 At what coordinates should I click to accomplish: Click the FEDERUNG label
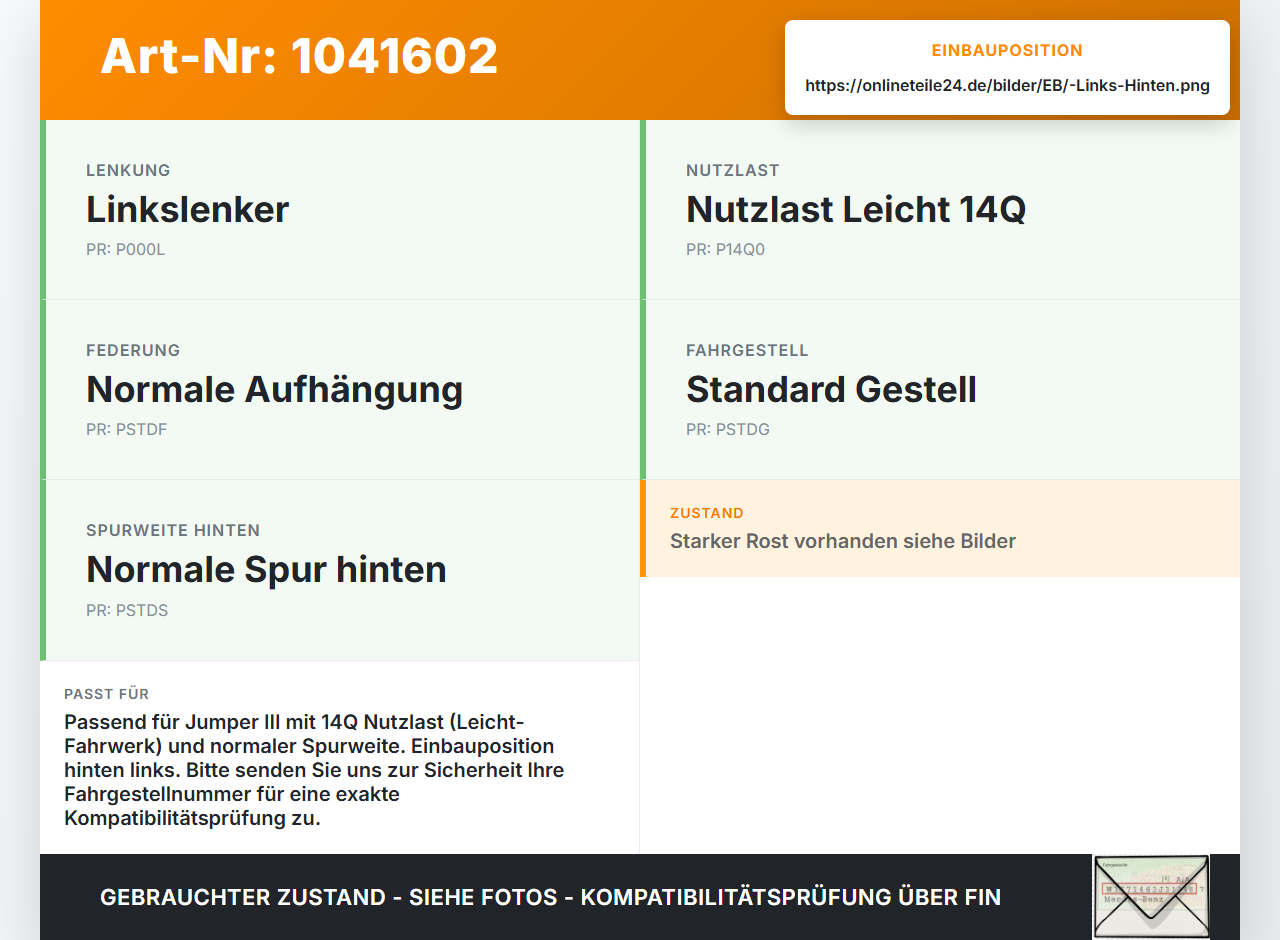[x=133, y=350]
